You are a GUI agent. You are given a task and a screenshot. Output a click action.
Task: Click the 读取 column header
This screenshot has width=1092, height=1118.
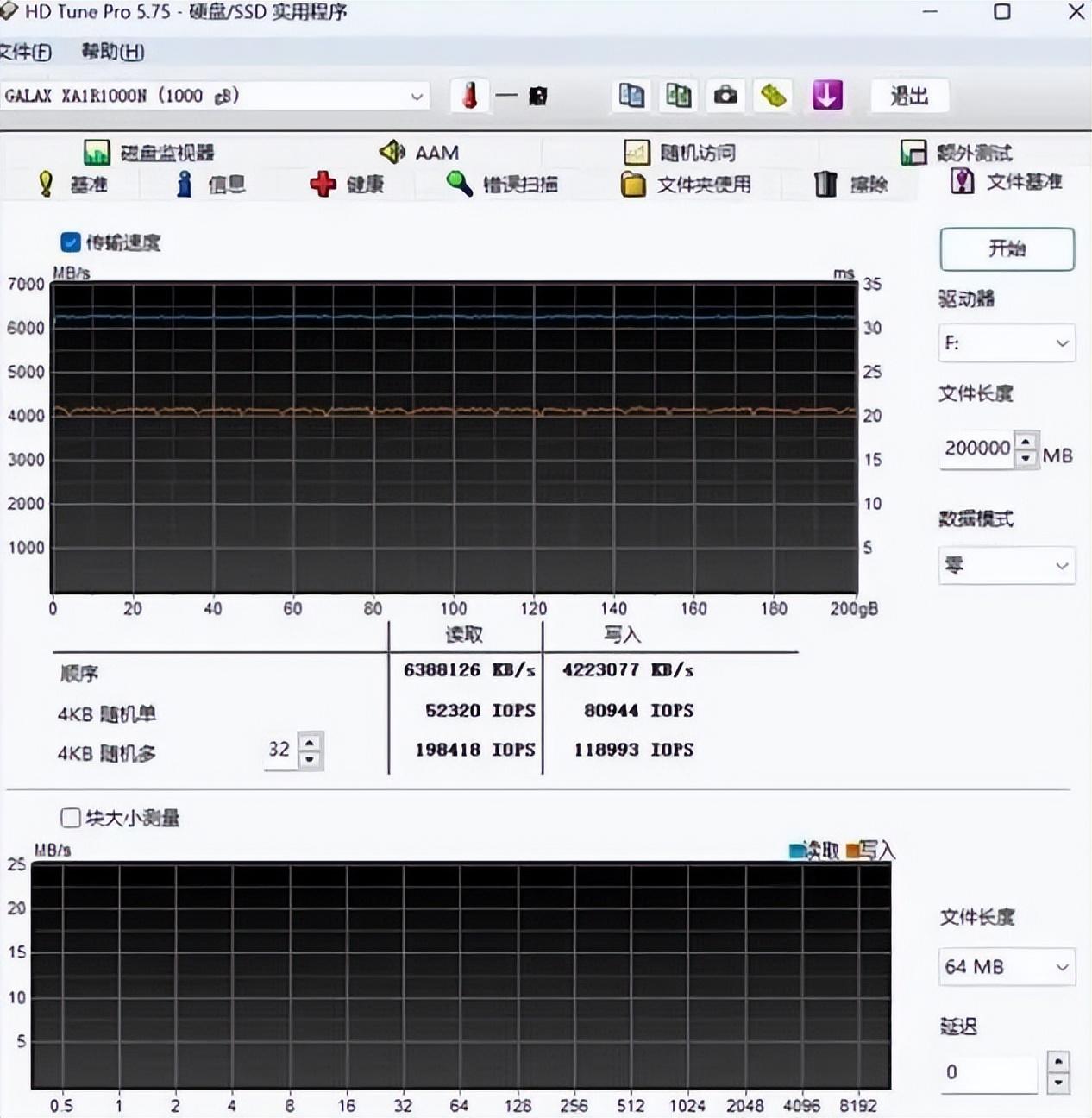click(464, 635)
